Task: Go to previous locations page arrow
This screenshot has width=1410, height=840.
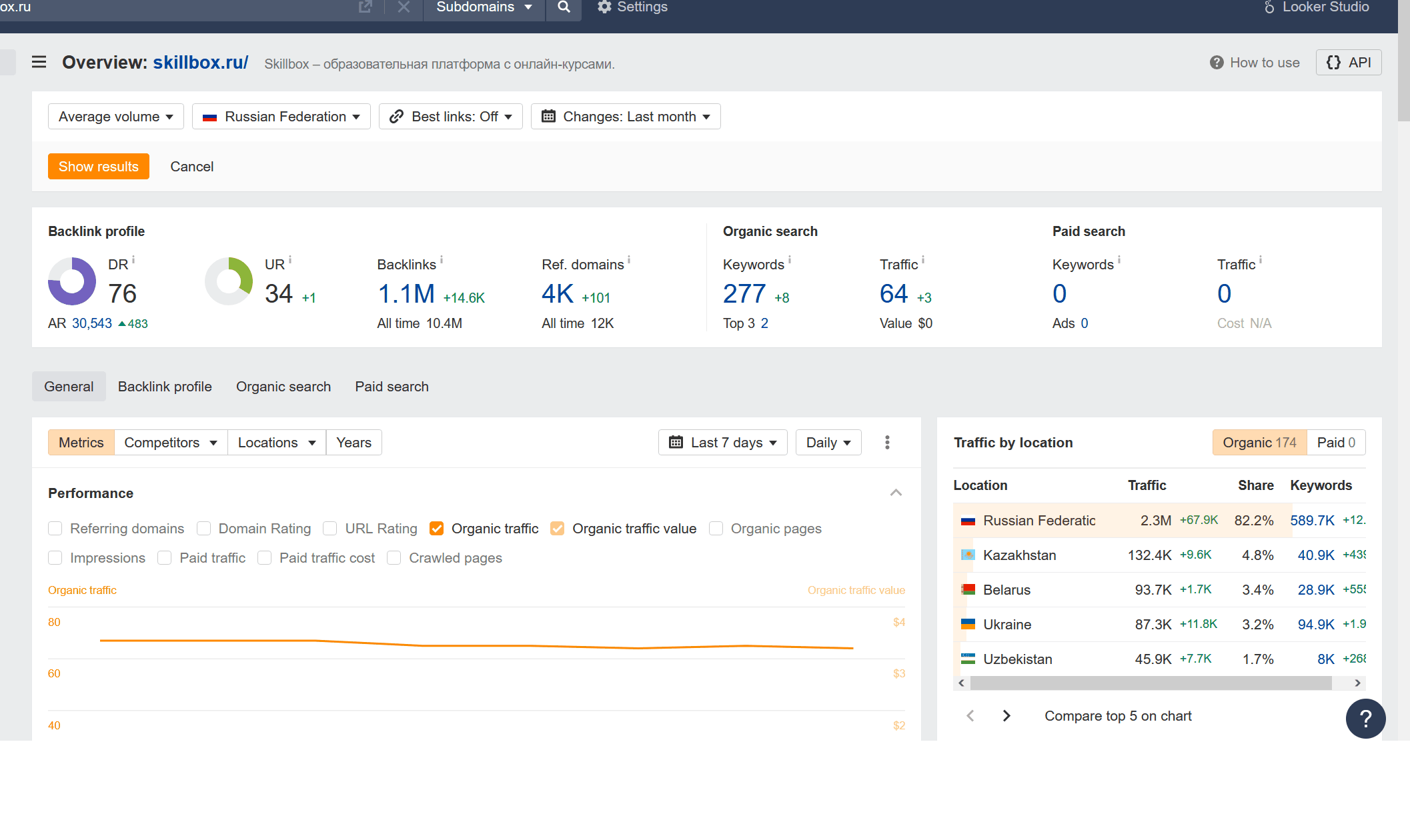Action: [970, 716]
